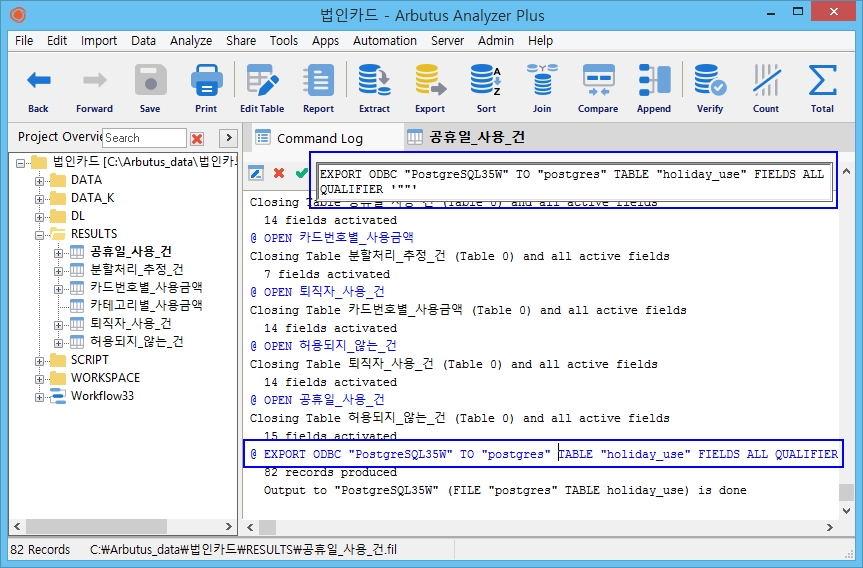Open the Help menu
The width and height of the screenshot is (863, 568).
click(540, 41)
